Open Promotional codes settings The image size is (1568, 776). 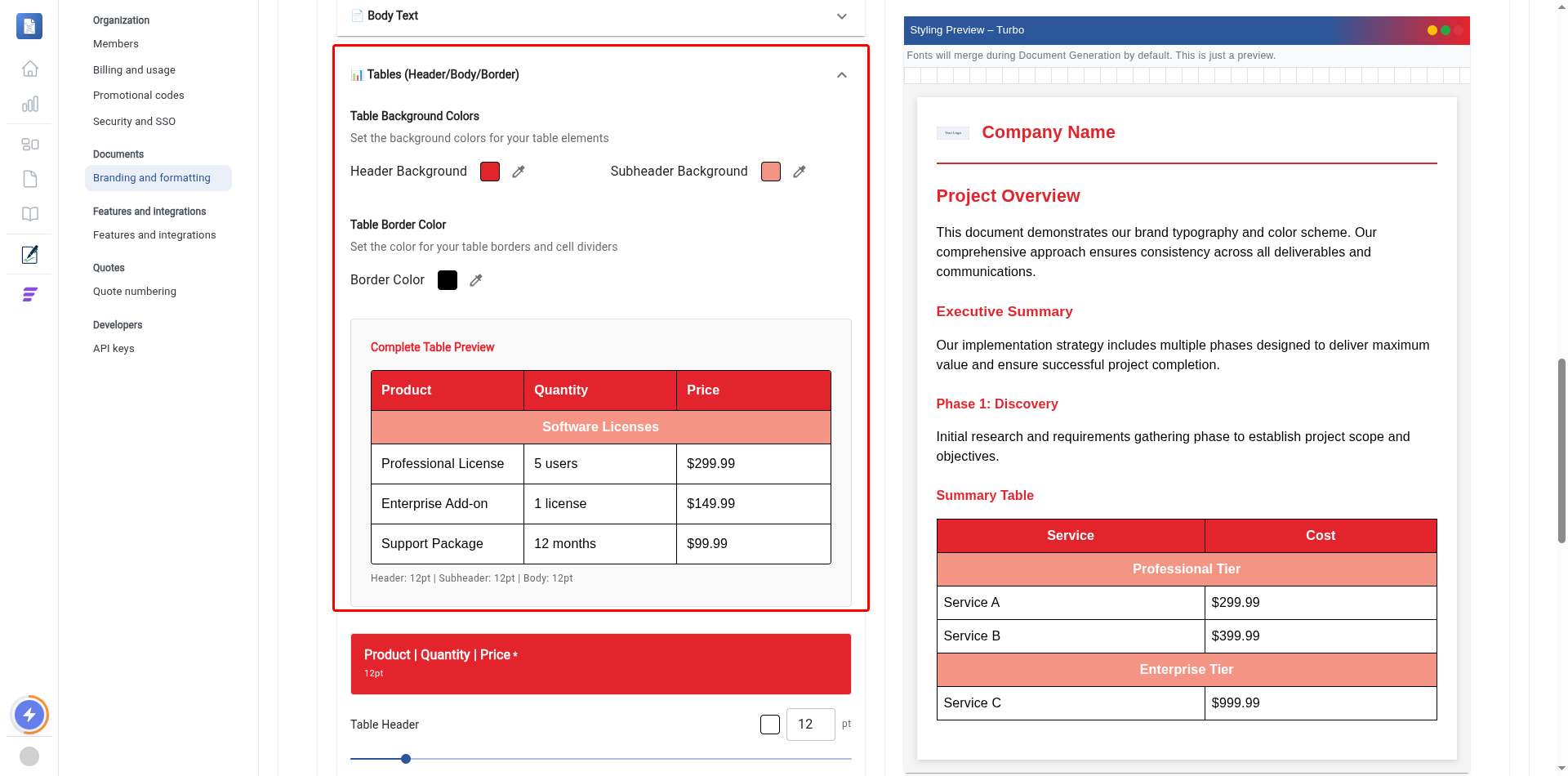139,96
